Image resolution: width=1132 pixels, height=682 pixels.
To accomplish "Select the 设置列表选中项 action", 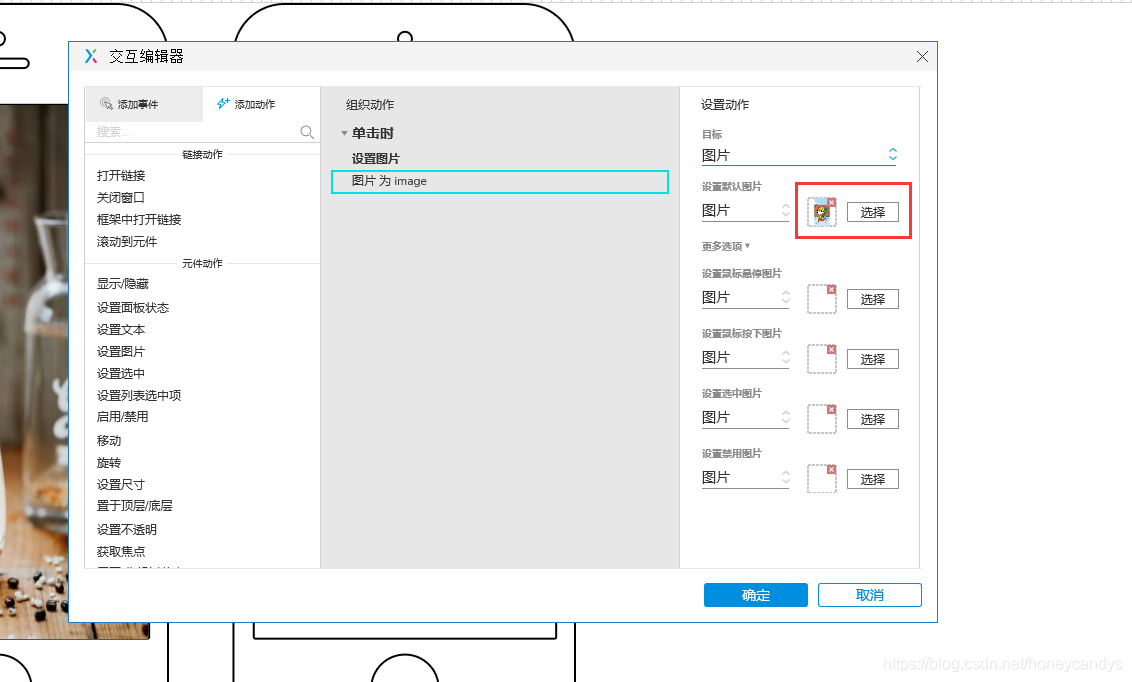I will coord(139,395).
